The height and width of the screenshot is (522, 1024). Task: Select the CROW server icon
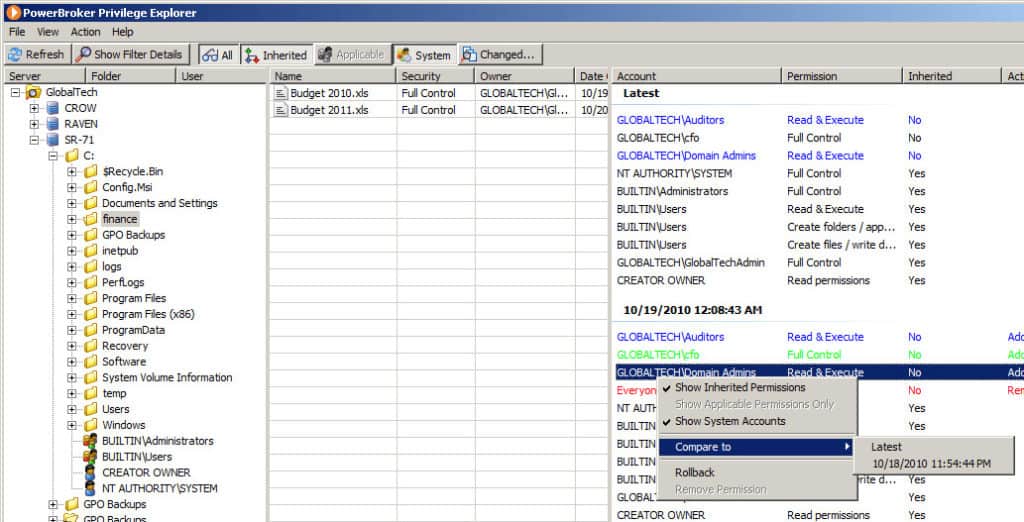53,108
